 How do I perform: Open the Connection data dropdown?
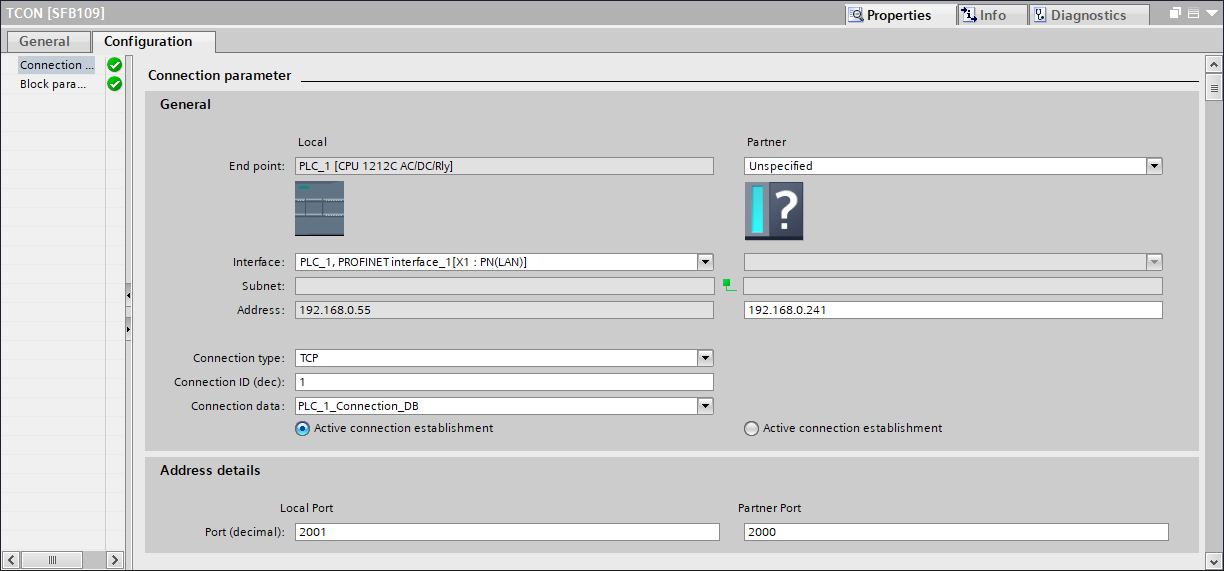(705, 406)
